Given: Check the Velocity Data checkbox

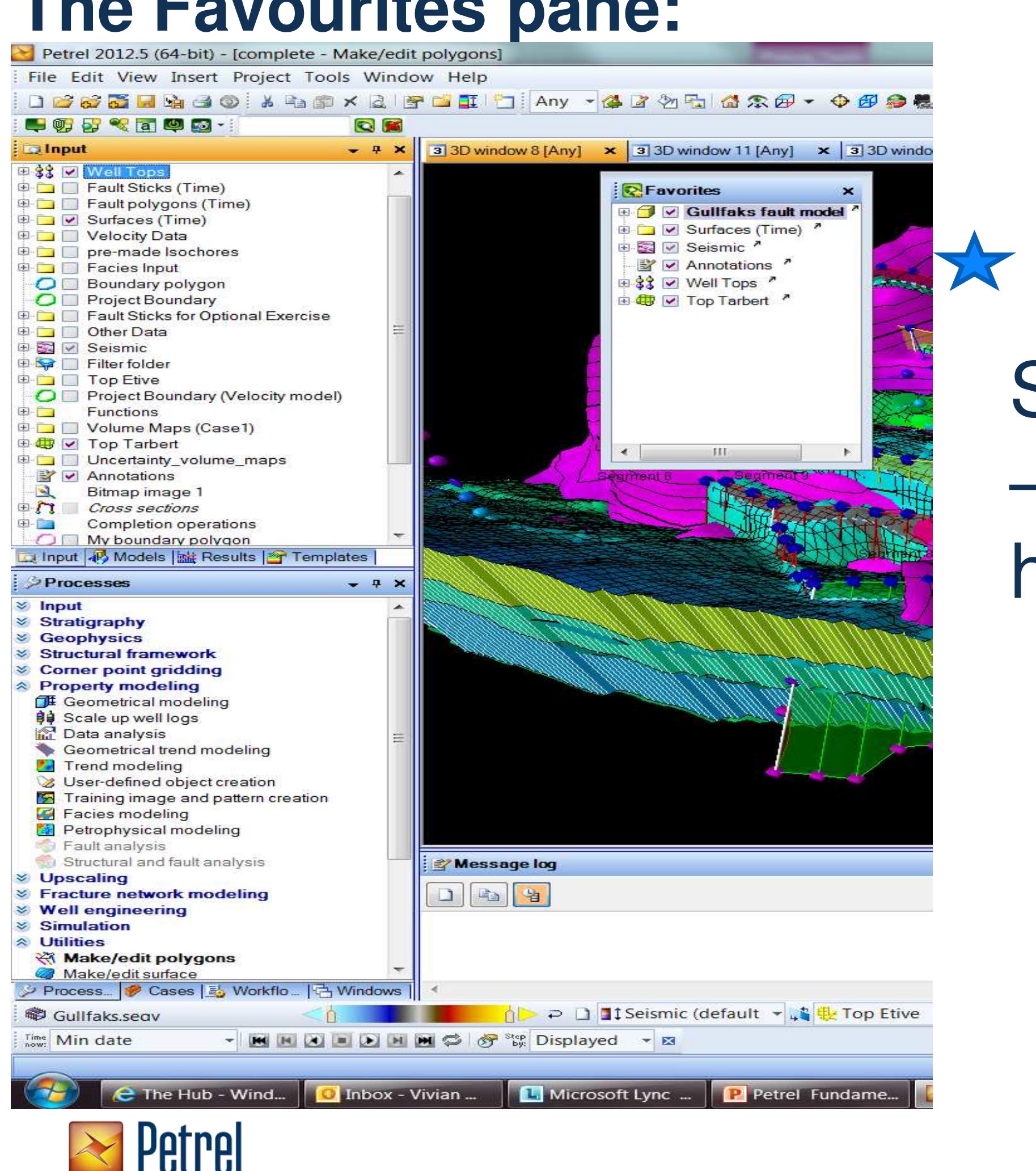Looking at the screenshot, I should coord(70,235).
